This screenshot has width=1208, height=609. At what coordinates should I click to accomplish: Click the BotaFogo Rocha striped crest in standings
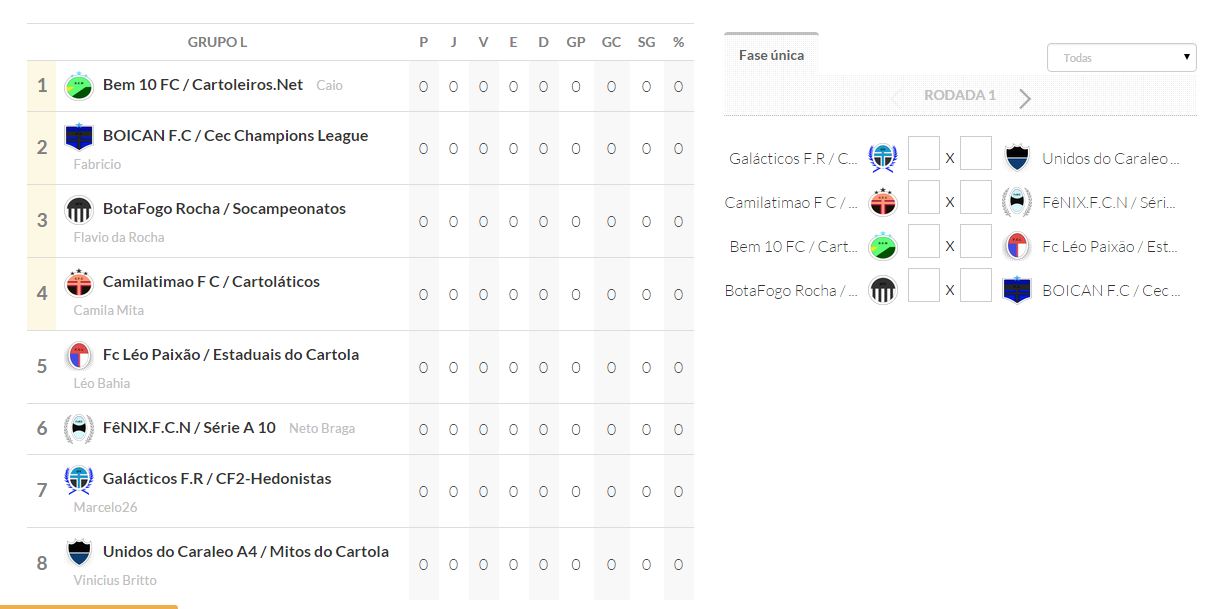tap(78, 209)
